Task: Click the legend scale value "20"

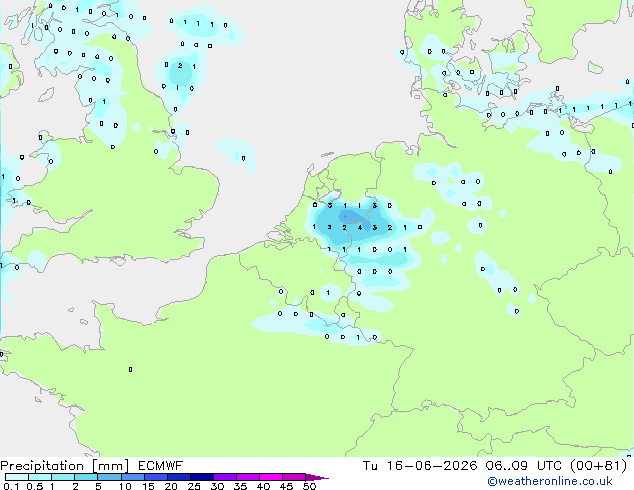Action: point(171,486)
